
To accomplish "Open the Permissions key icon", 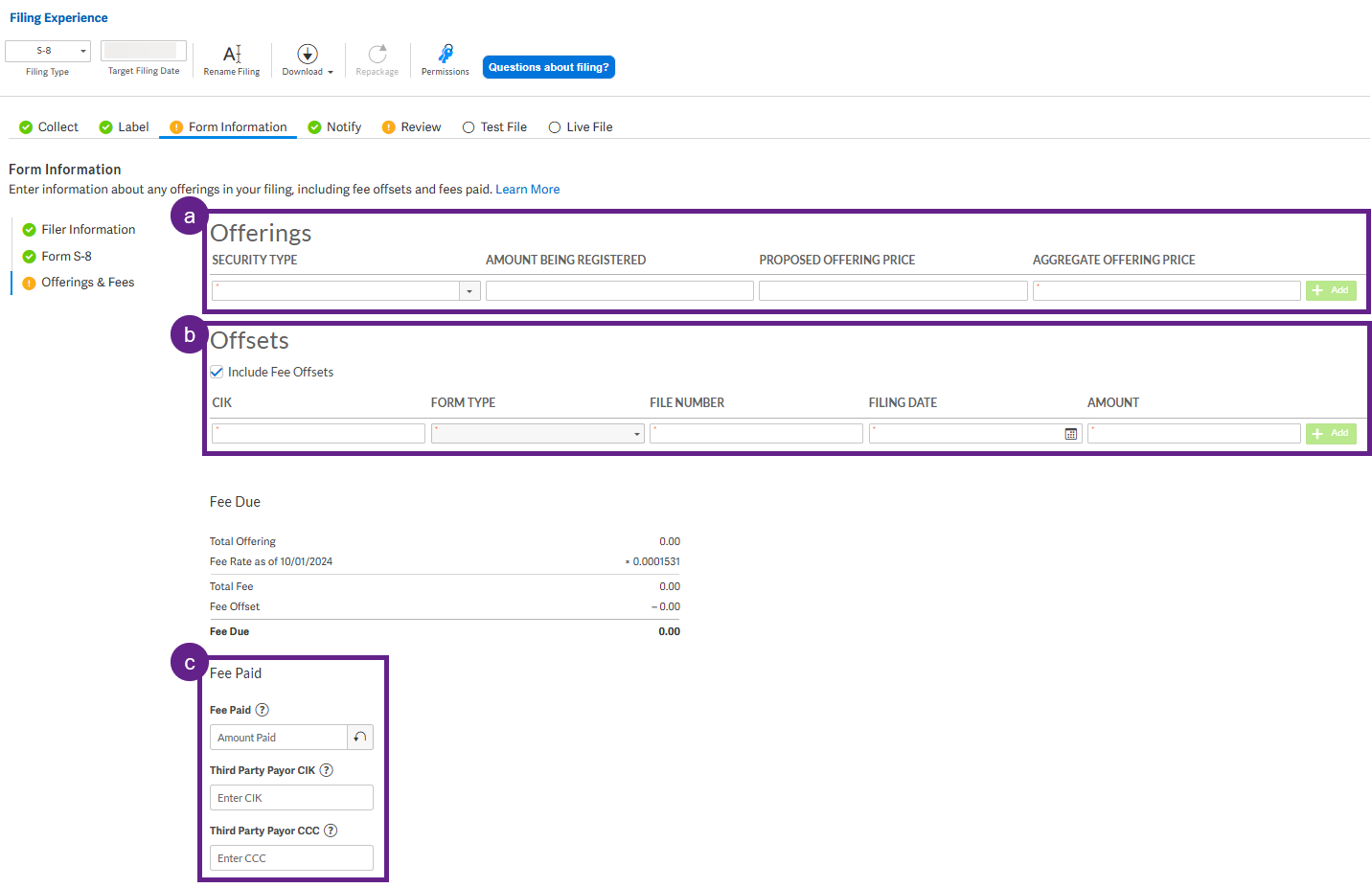I will 446,54.
